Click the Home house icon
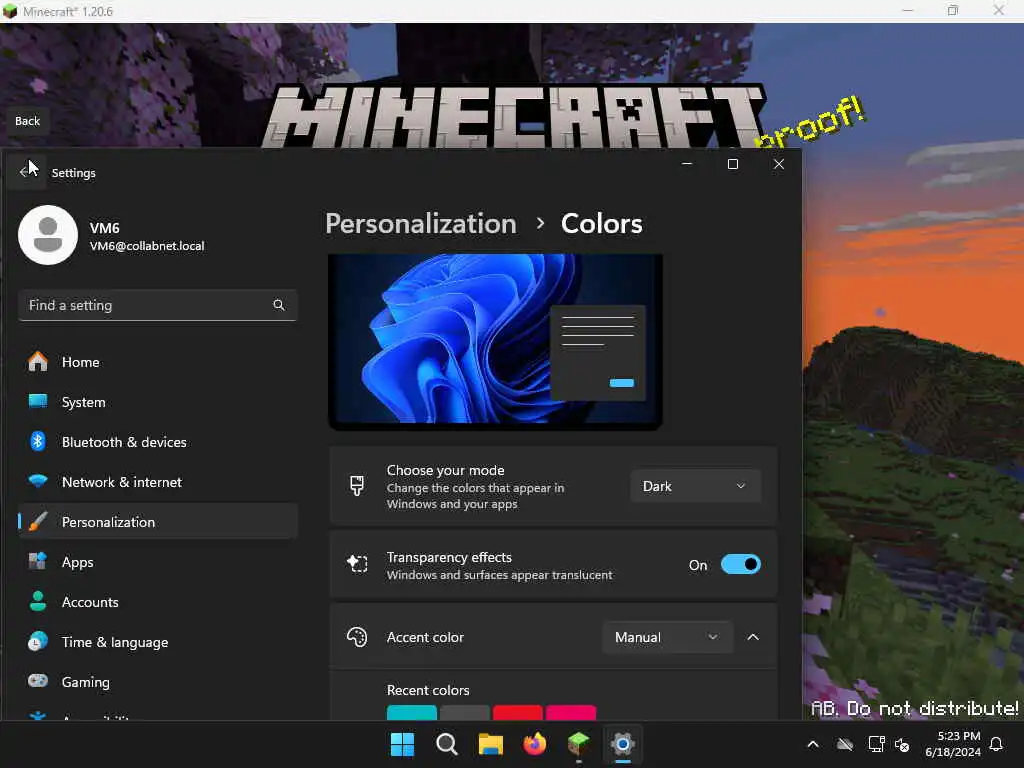This screenshot has height=768, width=1024. 38,361
